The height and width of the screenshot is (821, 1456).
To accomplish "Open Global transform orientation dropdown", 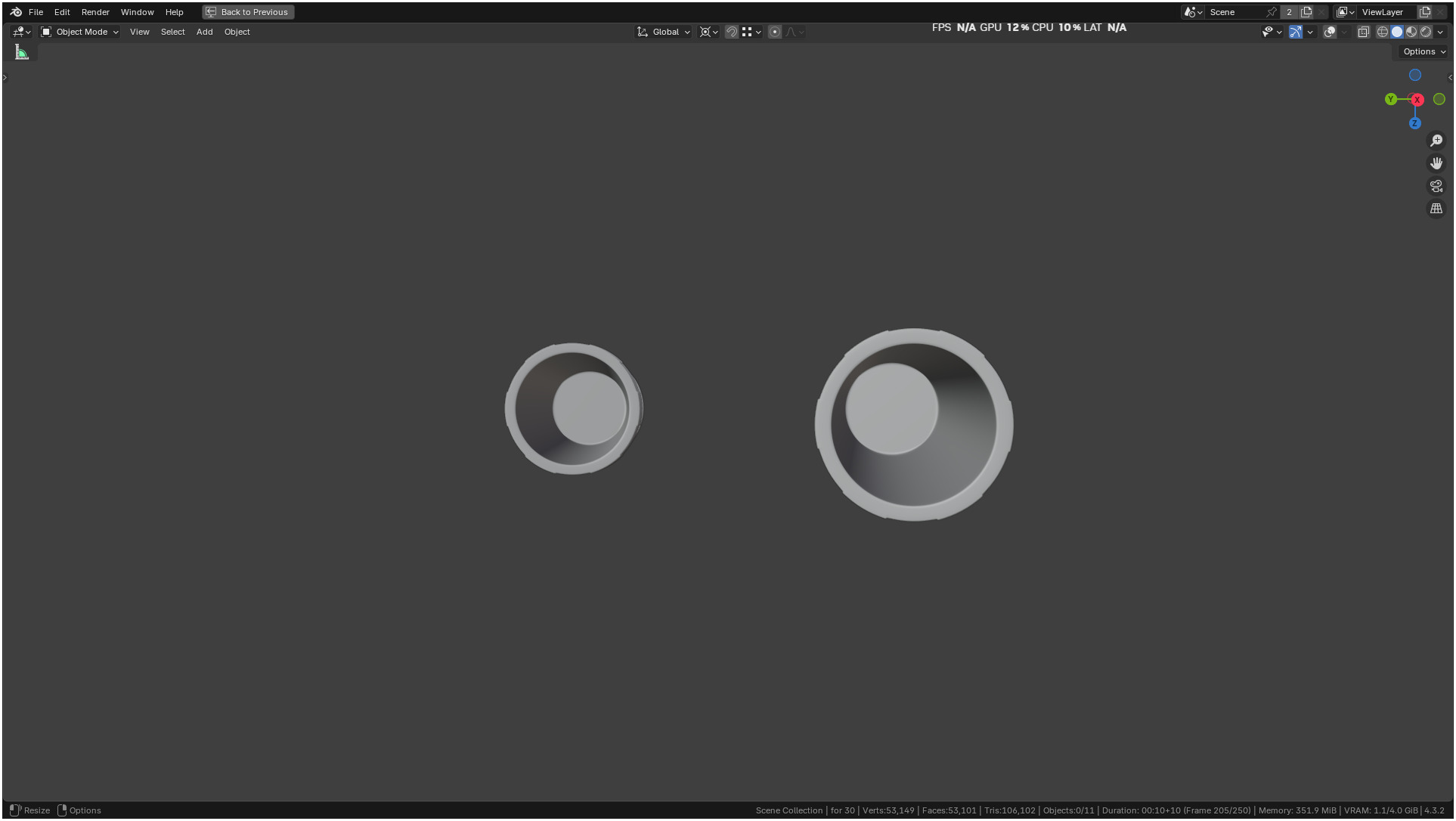I will (x=664, y=32).
